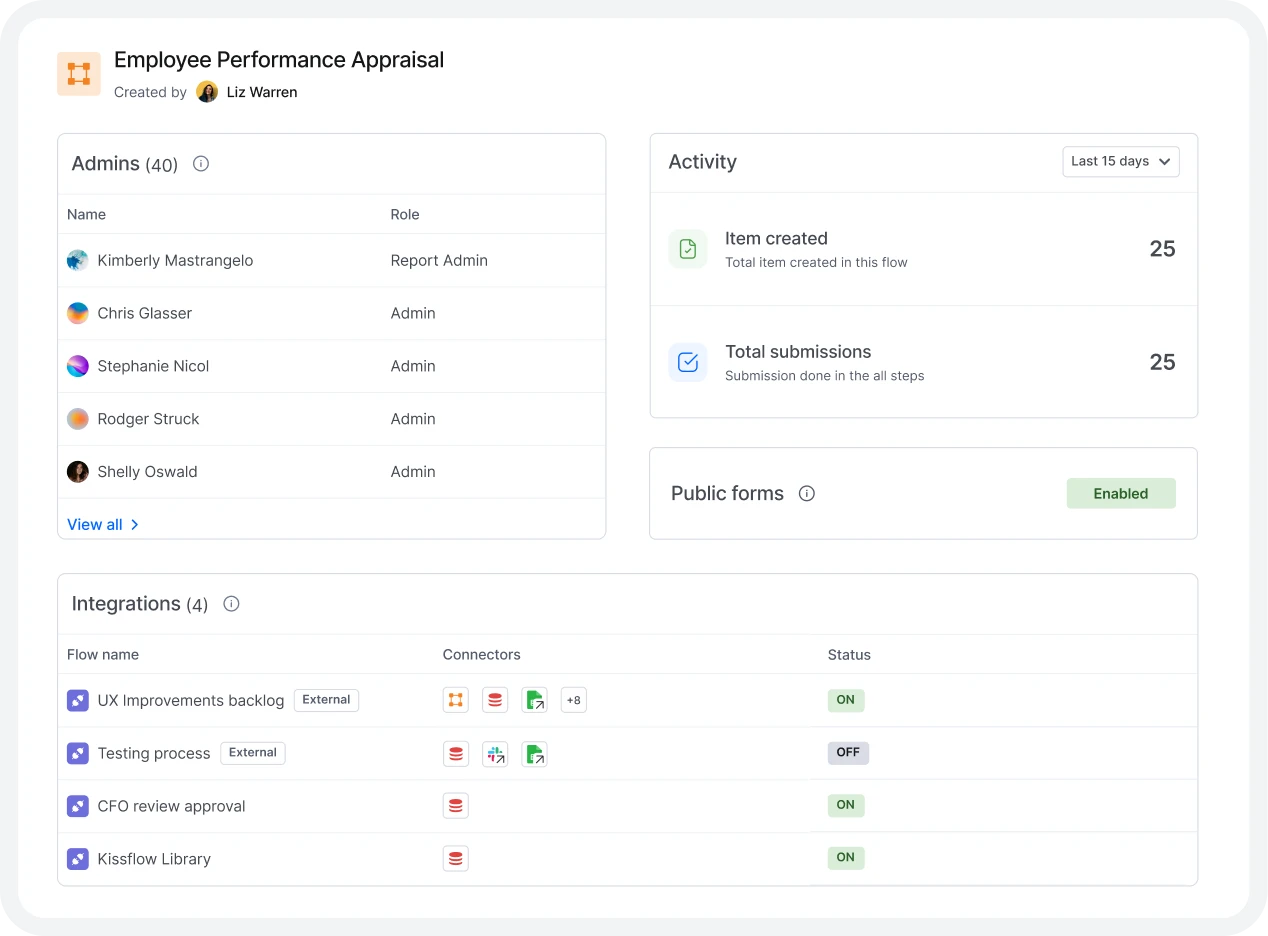Click the Connectors column header

pos(482,655)
